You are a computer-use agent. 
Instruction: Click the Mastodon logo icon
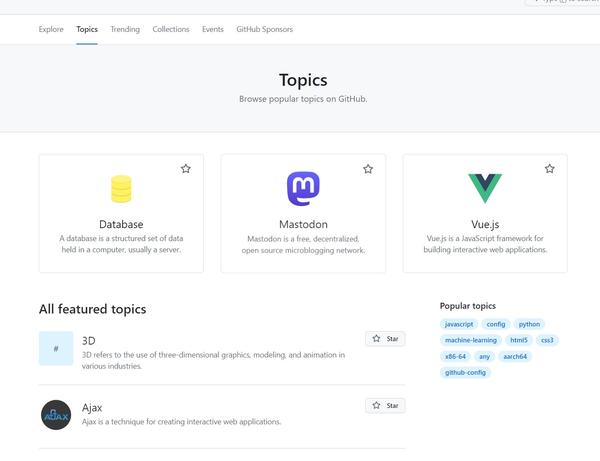coord(303,188)
